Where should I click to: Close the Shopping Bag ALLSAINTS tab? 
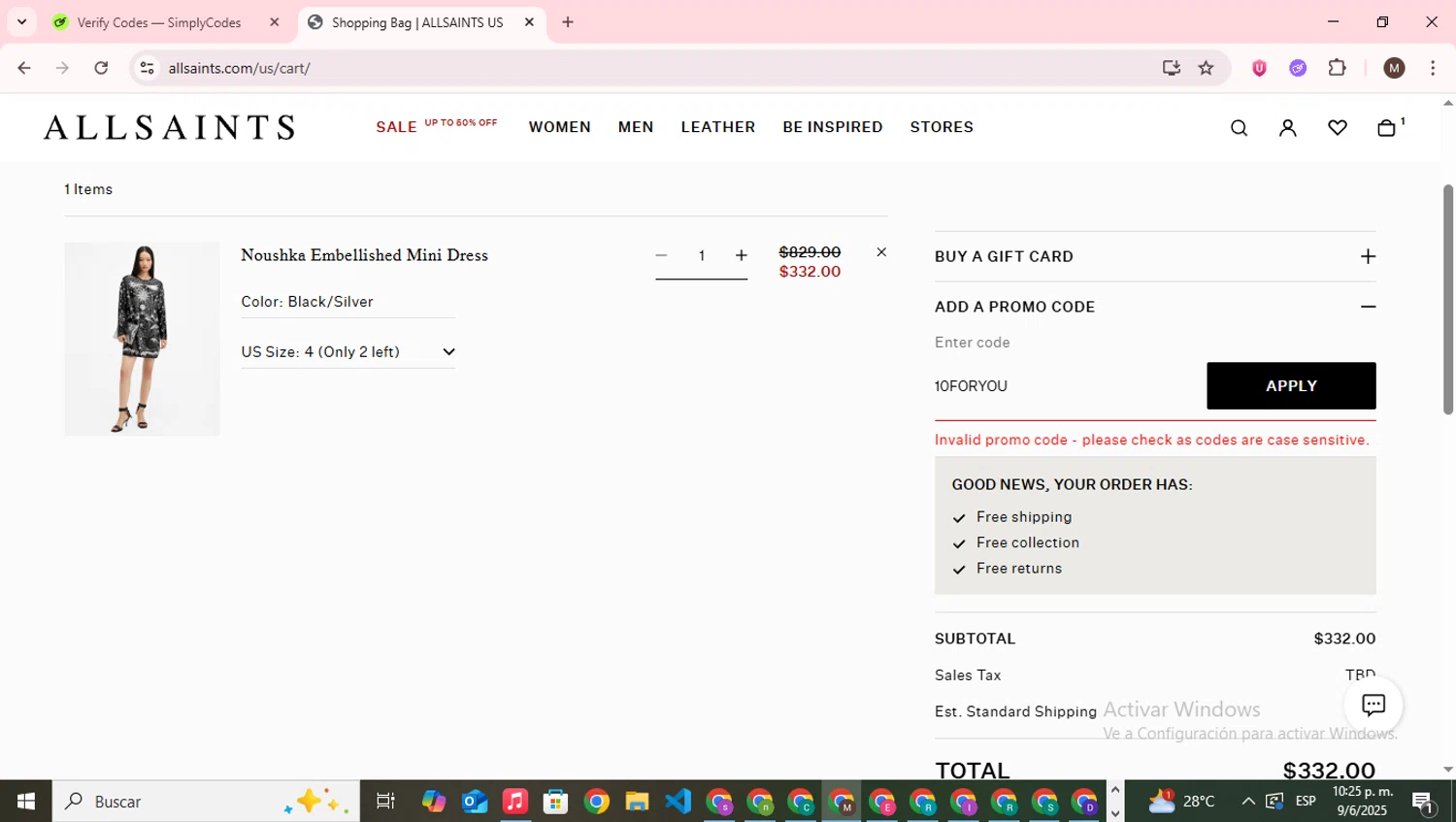(529, 22)
